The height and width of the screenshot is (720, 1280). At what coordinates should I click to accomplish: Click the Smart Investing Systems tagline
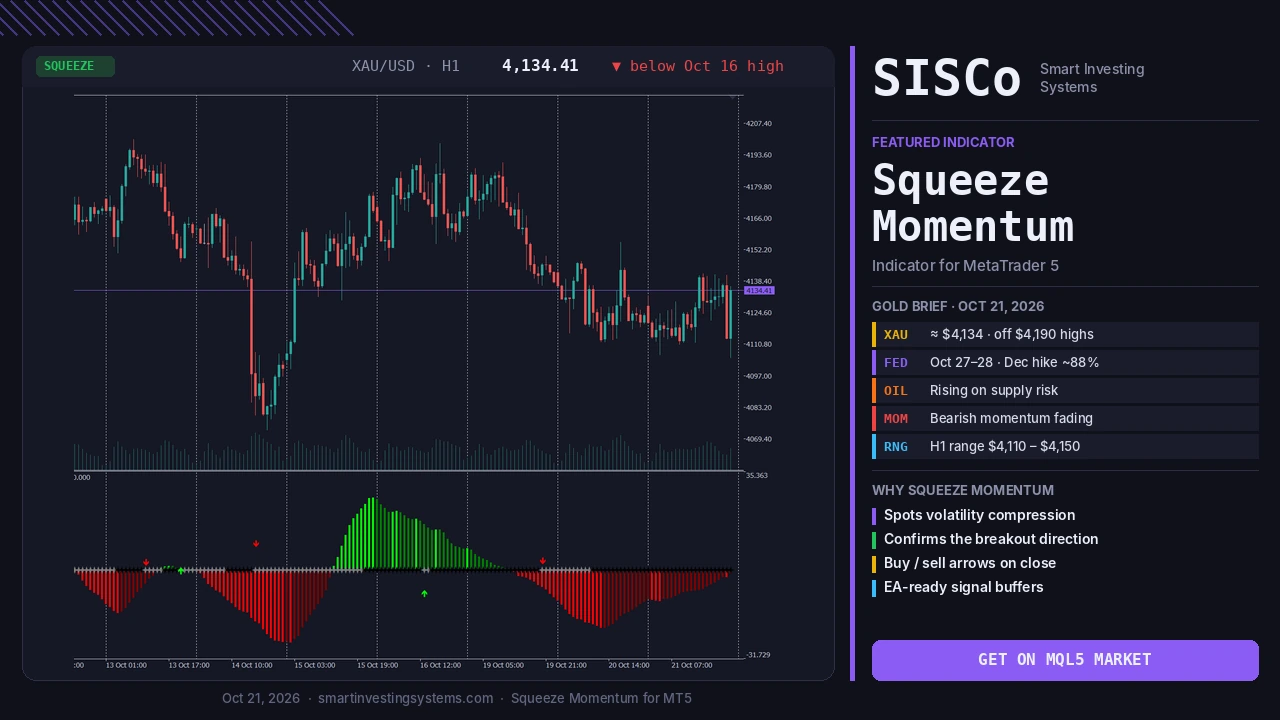1092,78
